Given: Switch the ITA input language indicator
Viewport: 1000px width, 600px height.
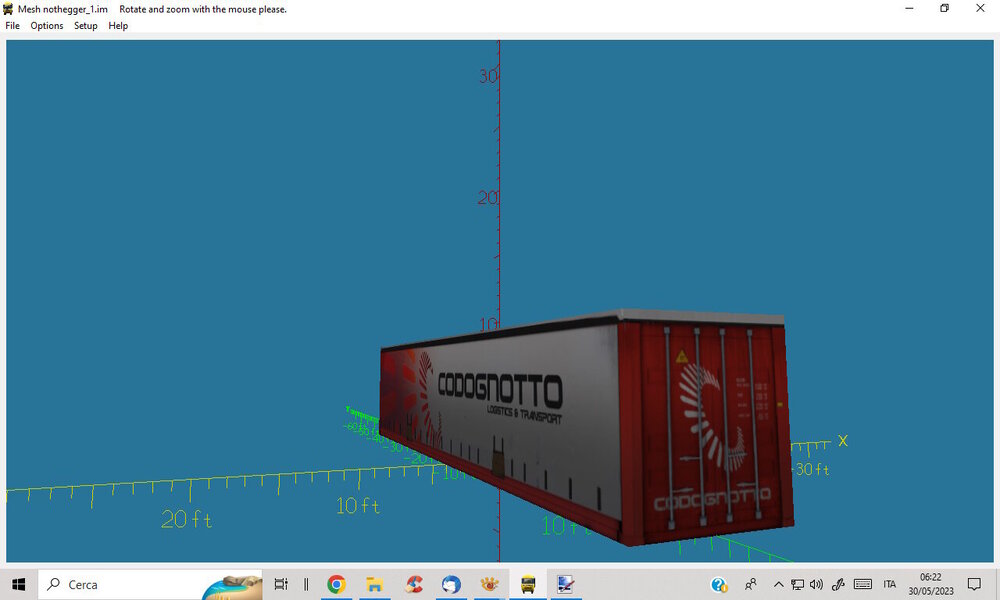Looking at the screenshot, I should (x=890, y=584).
